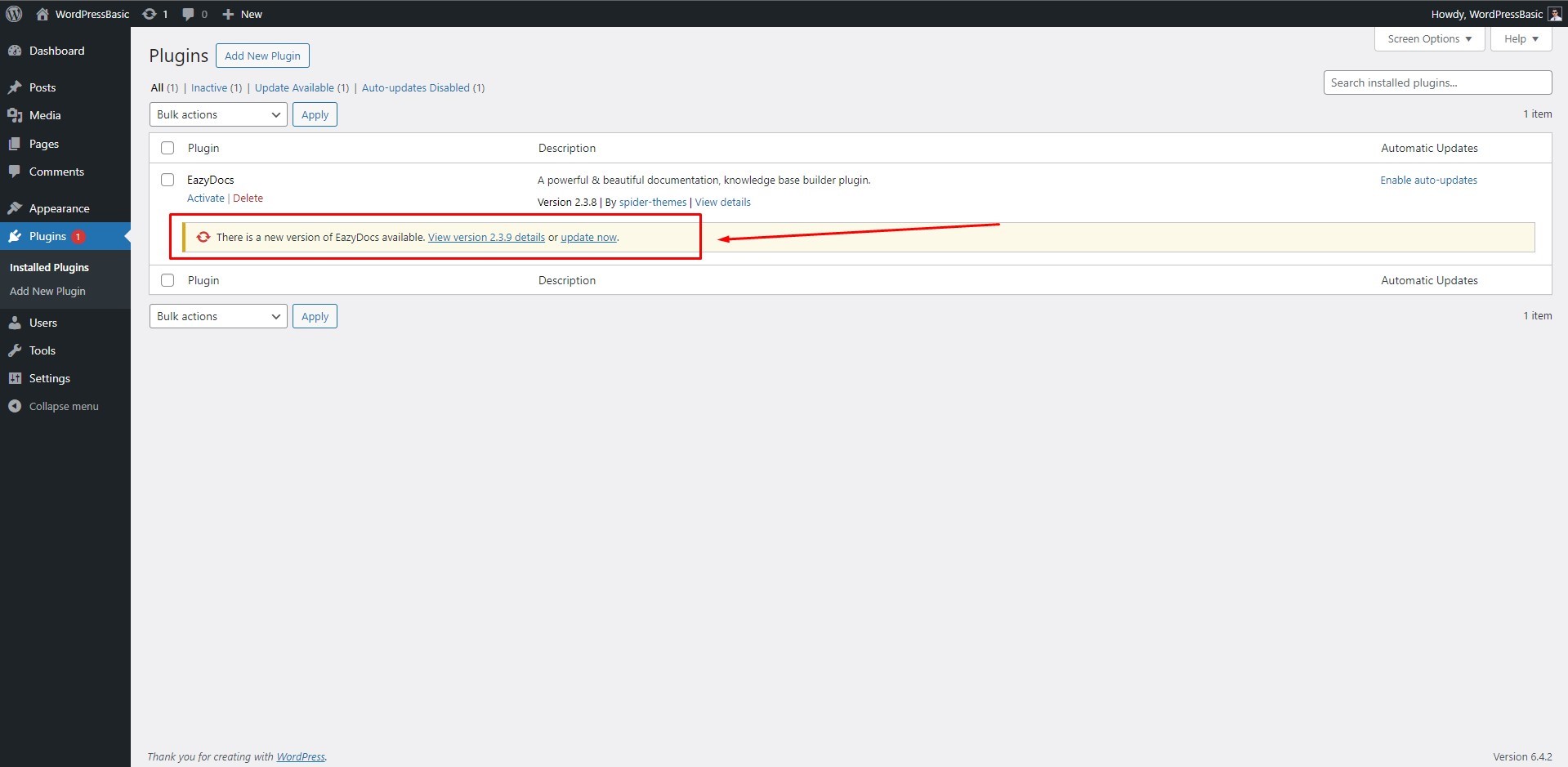
Task: Click the Dashboard gauge icon
Action: [x=15, y=51]
